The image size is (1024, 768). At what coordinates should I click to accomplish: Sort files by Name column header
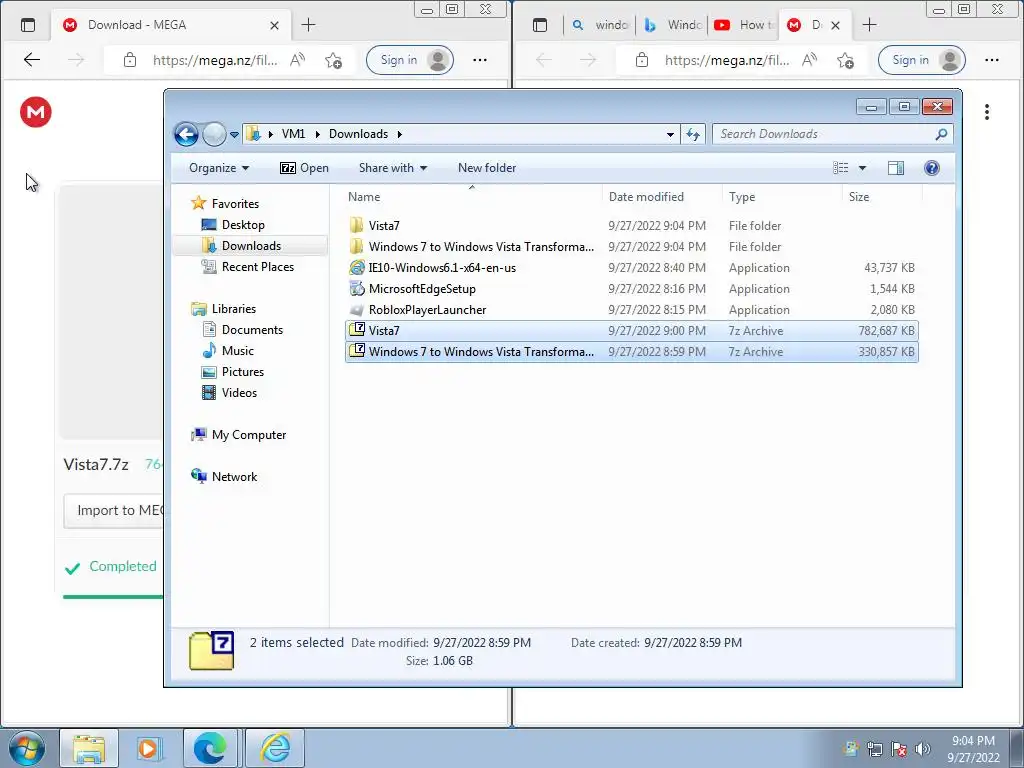pos(364,197)
